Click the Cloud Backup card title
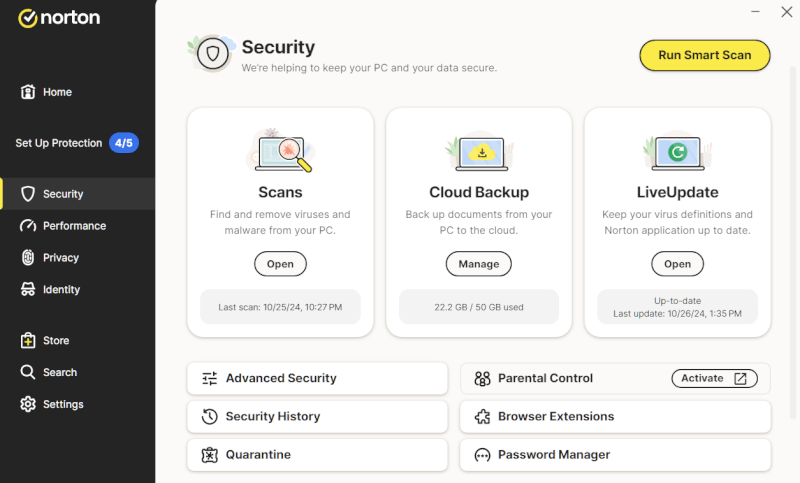The image size is (800, 483). tap(479, 192)
